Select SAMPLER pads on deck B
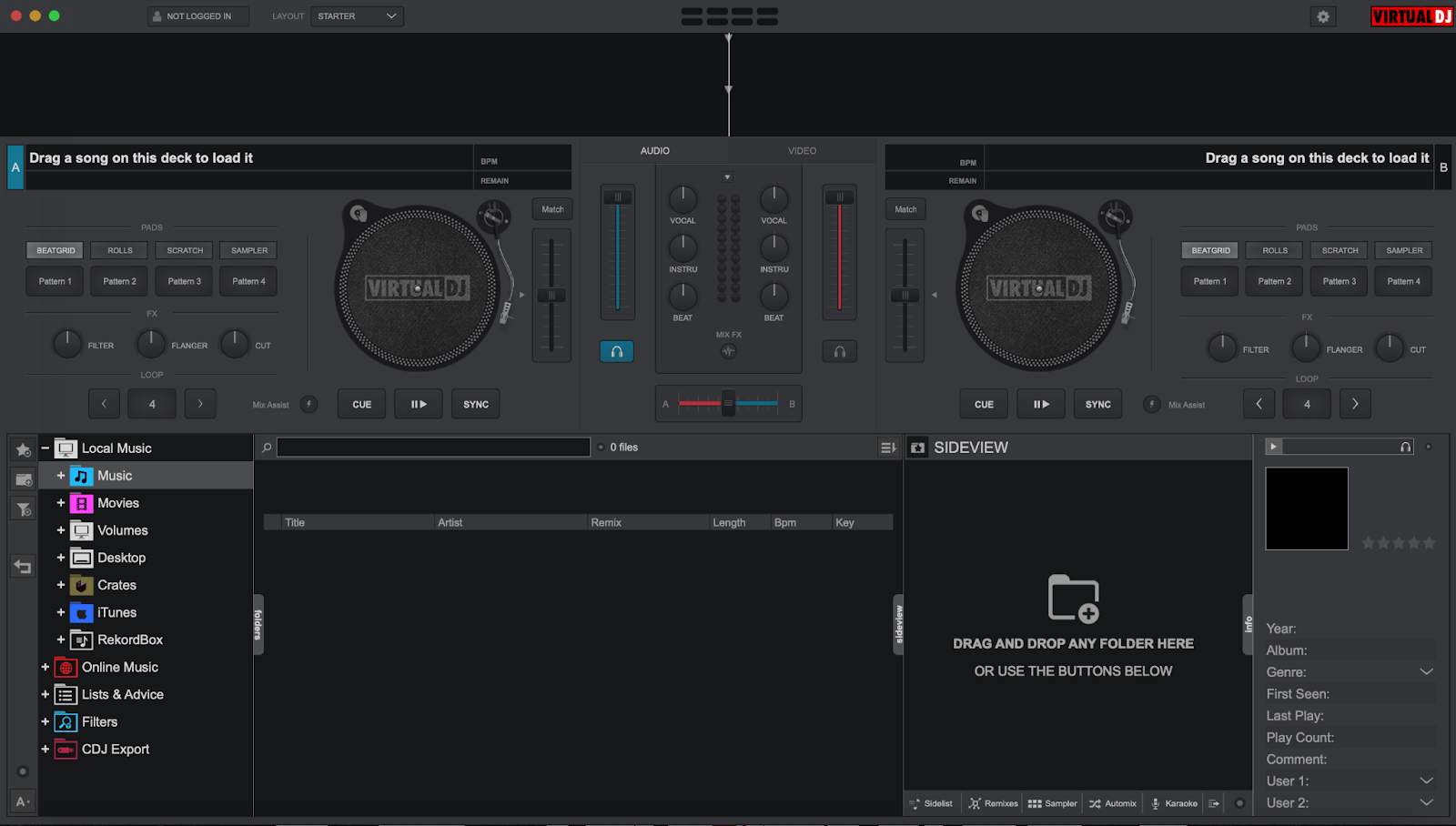 [x=1404, y=250]
